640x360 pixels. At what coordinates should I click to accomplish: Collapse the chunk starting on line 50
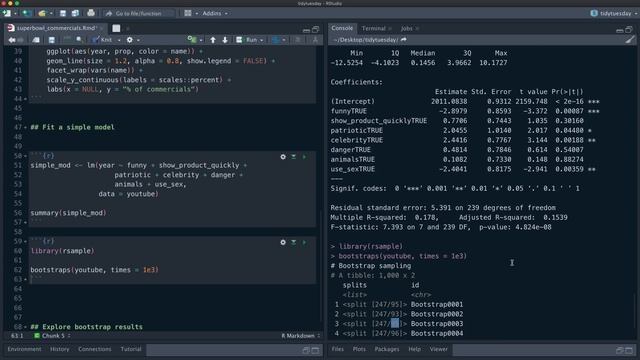25,156
